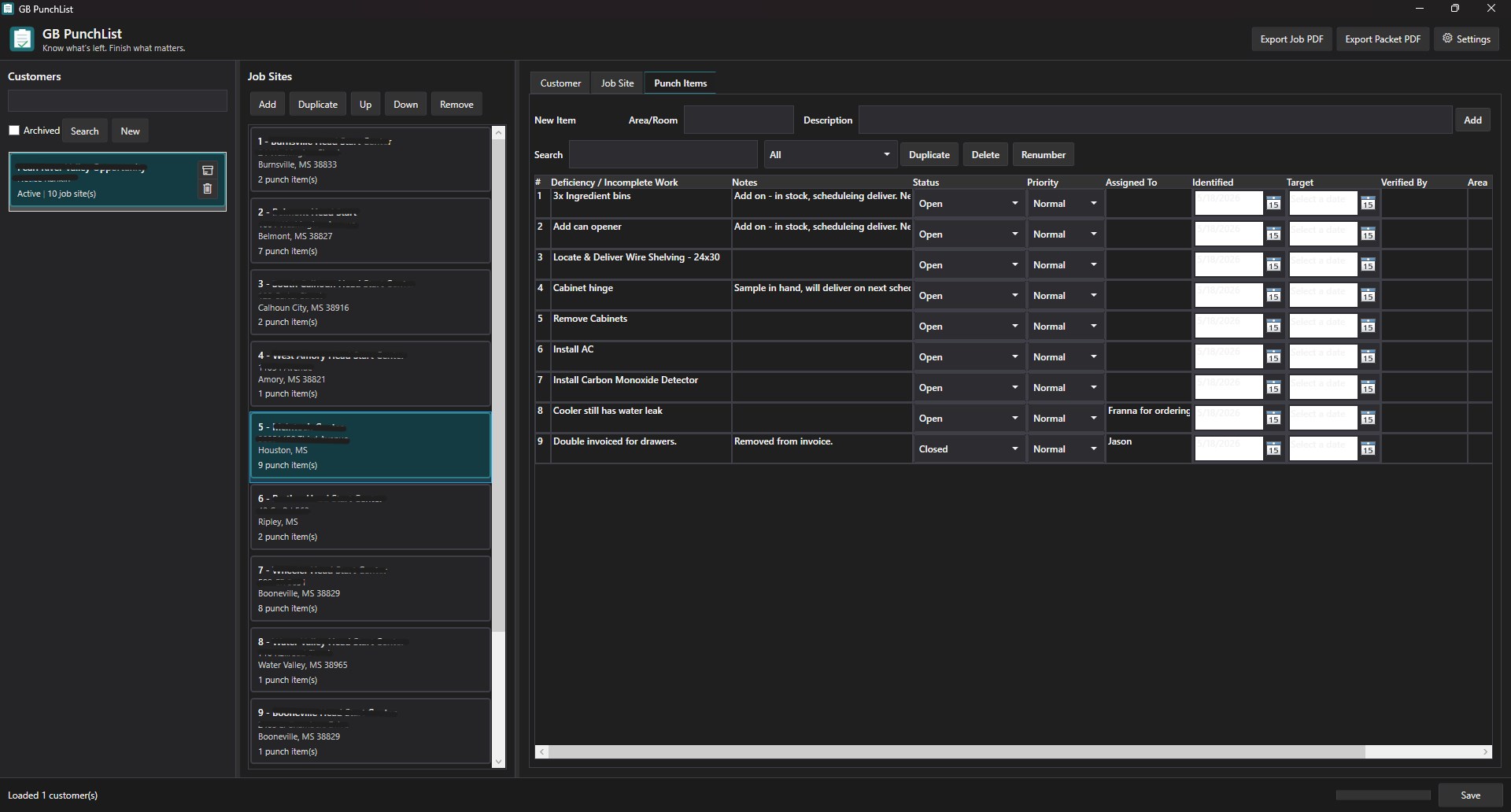Open Status dropdown for 3x Ingredient bins
This screenshot has width=1511, height=812.
(969, 204)
